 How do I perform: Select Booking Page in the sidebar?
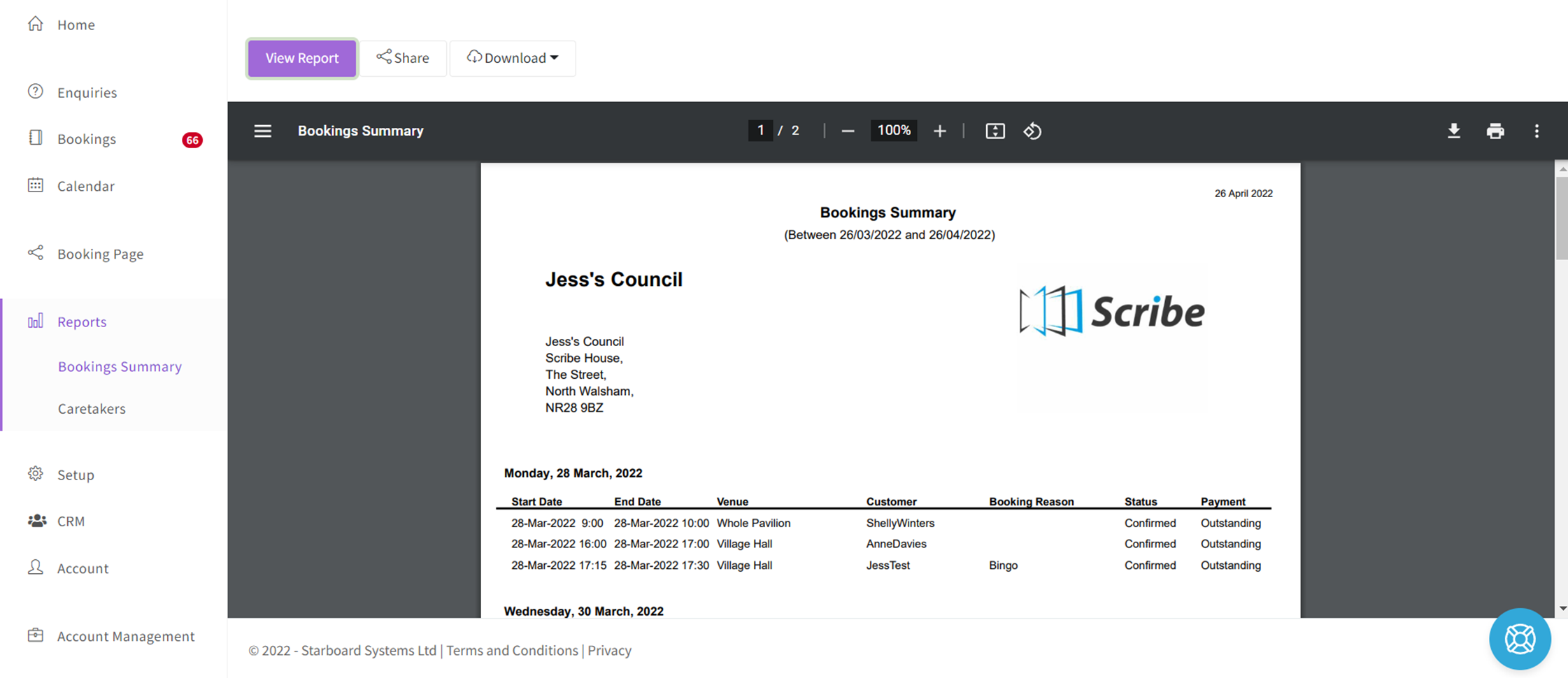(x=101, y=254)
